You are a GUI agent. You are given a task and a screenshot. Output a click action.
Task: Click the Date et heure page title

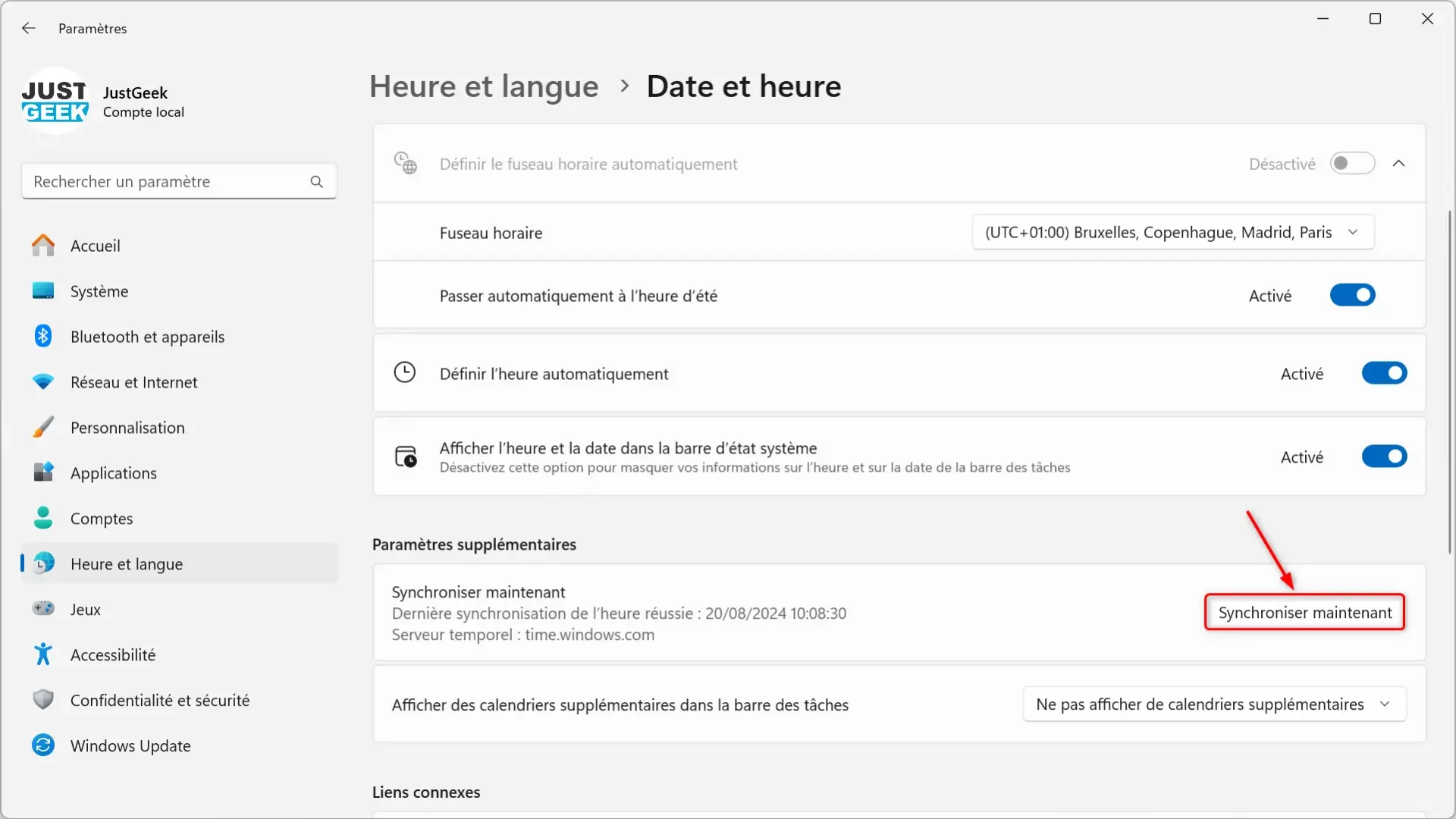(x=744, y=86)
